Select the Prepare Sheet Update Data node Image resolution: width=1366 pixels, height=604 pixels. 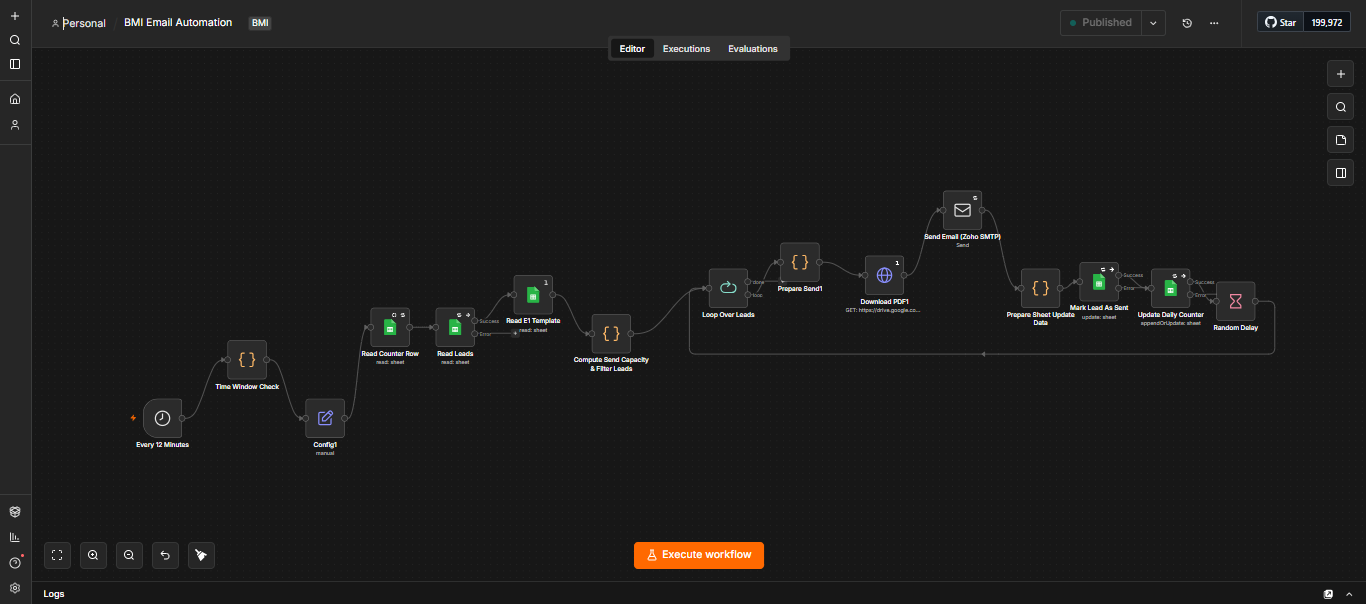coord(1040,288)
